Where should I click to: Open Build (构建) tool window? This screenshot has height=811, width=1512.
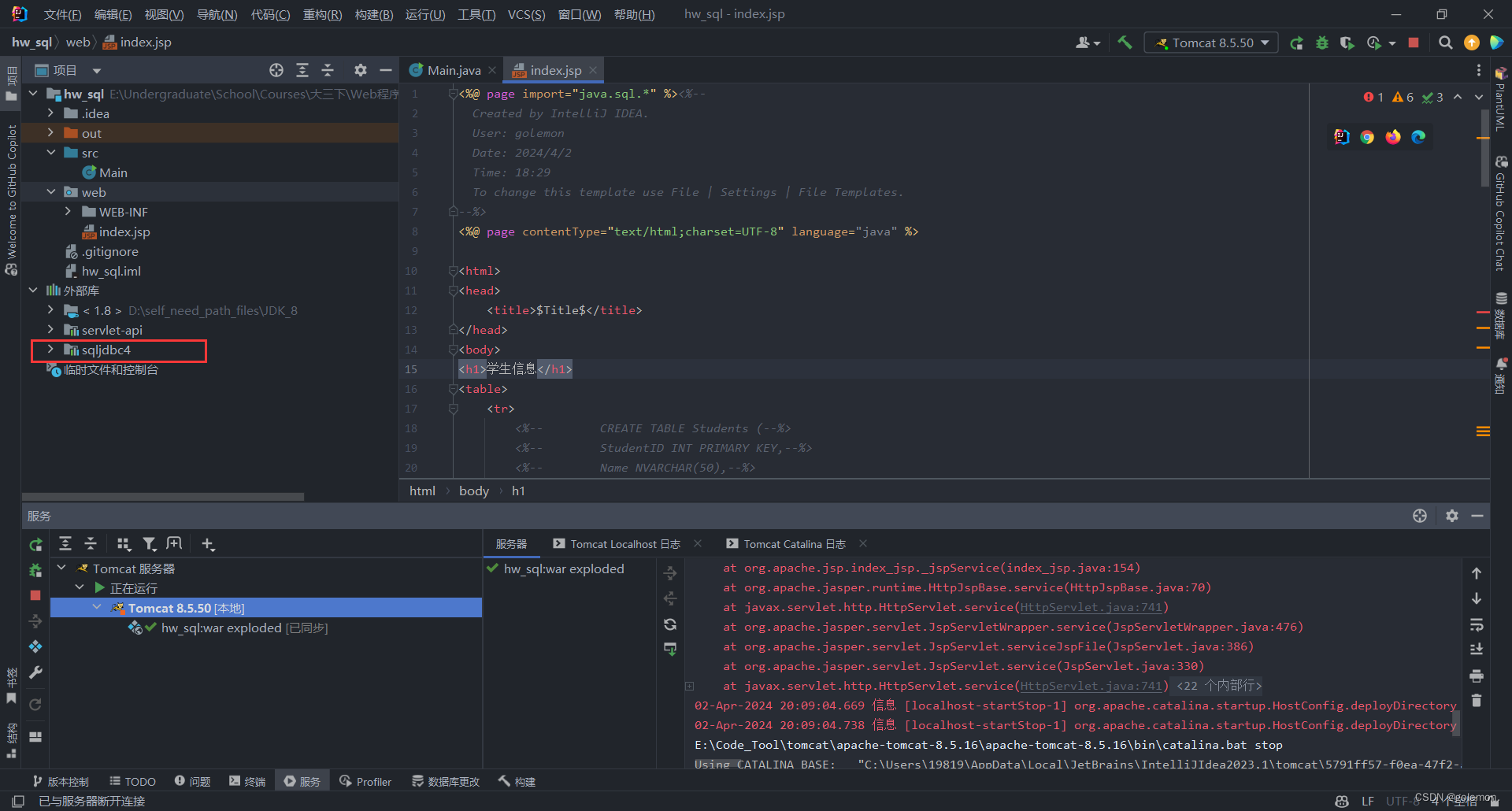[x=517, y=781]
